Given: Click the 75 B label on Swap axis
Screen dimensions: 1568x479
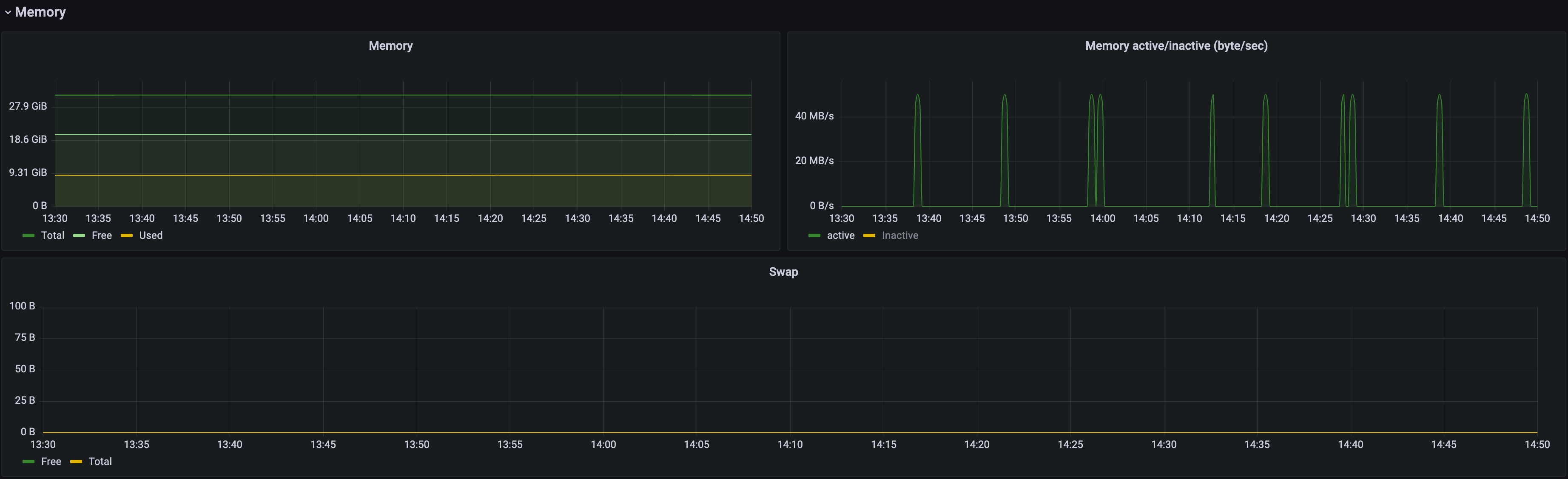Looking at the screenshot, I should point(25,337).
